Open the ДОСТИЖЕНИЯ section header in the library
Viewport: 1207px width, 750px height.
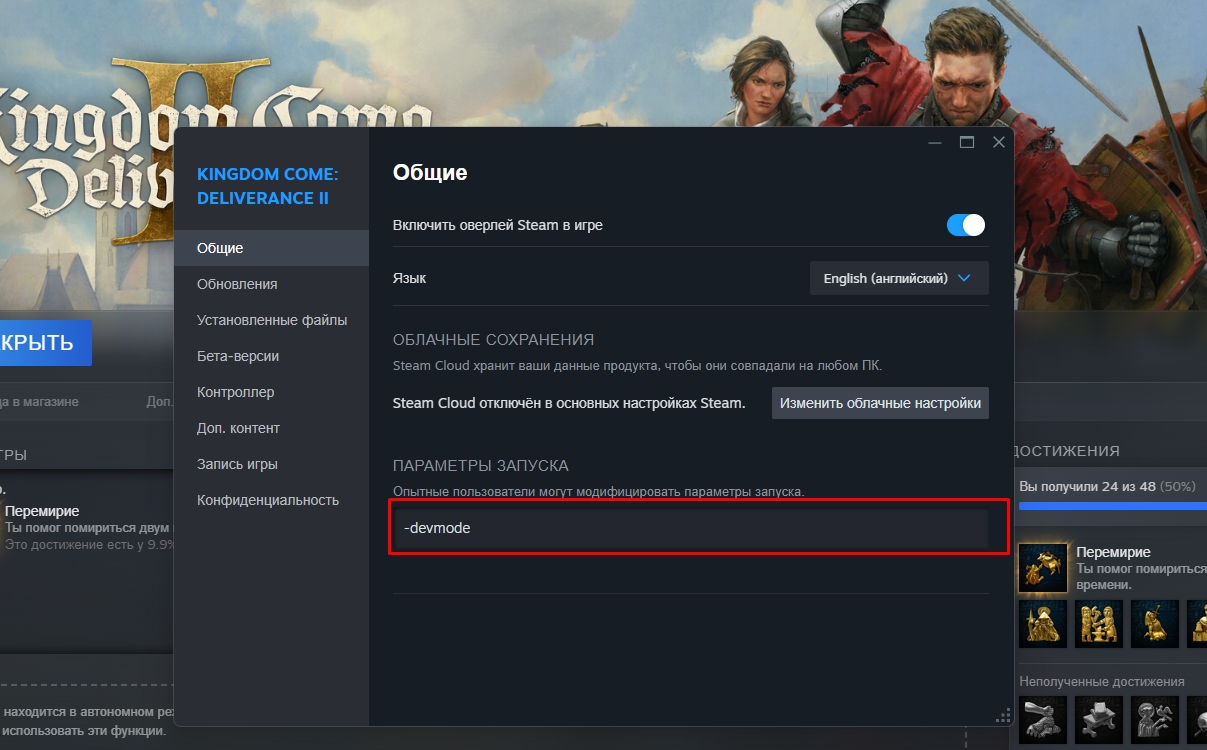(x=1066, y=451)
